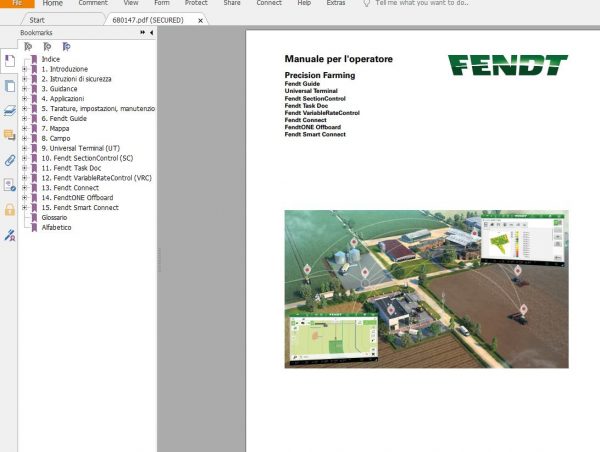Open the Bookmarks panel icon in sidebar
This screenshot has height=452, width=600.
[10, 61]
